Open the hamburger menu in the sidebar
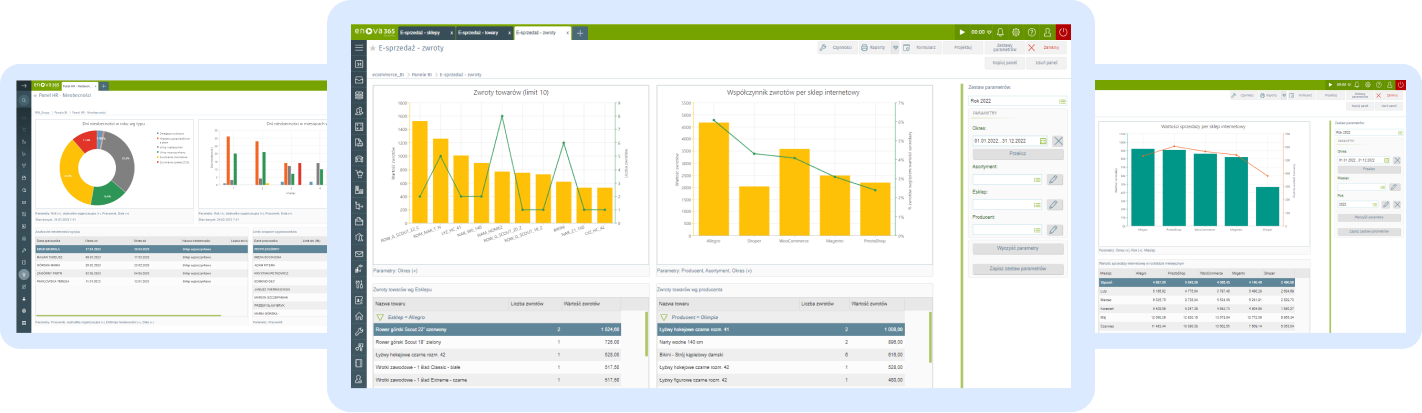The image size is (1422, 413). [x=359, y=48]
